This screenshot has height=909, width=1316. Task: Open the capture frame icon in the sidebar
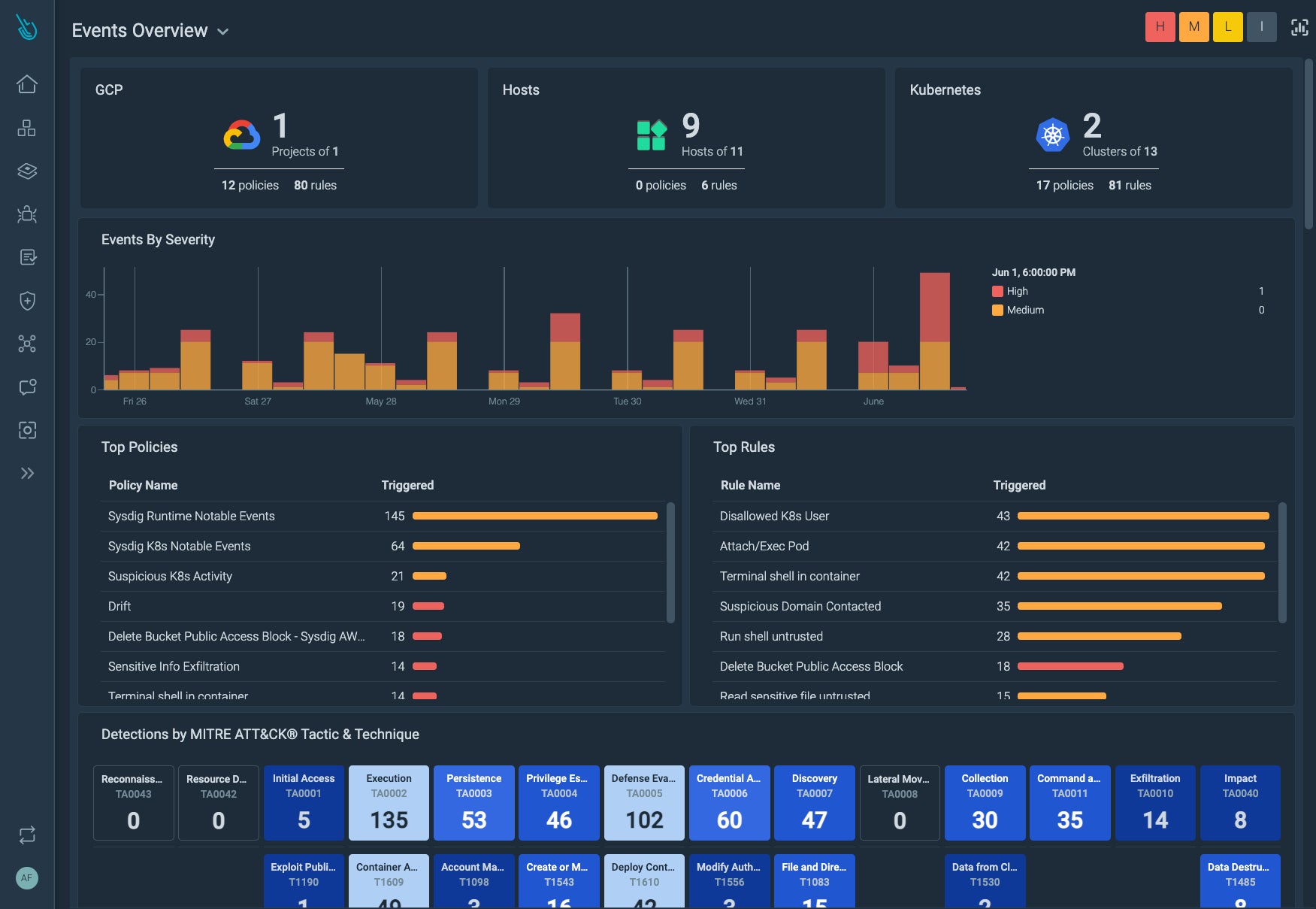pos(27,430)
